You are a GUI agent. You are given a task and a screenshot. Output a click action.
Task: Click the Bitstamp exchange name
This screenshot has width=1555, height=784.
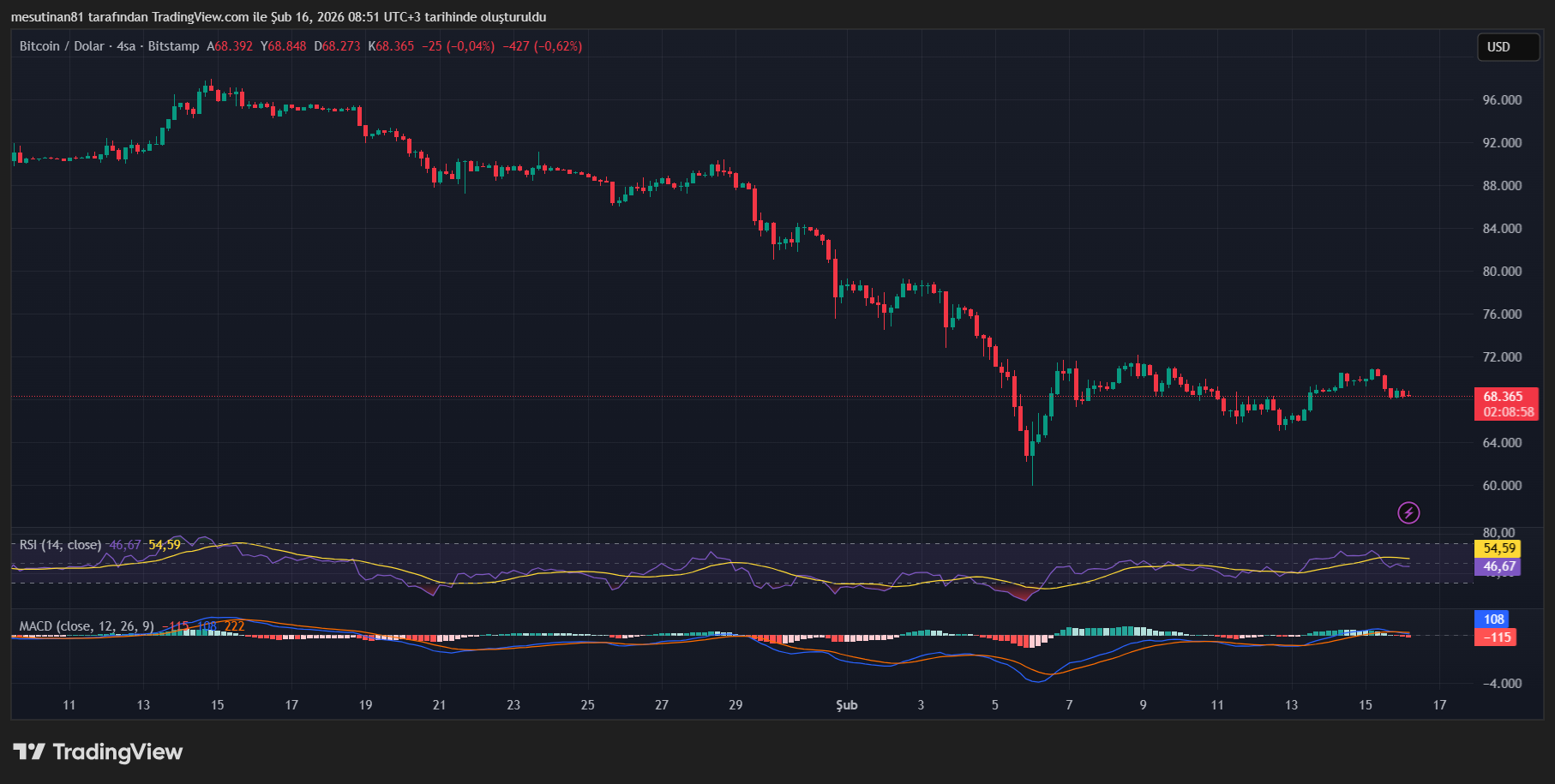click(x=173, y=46)
